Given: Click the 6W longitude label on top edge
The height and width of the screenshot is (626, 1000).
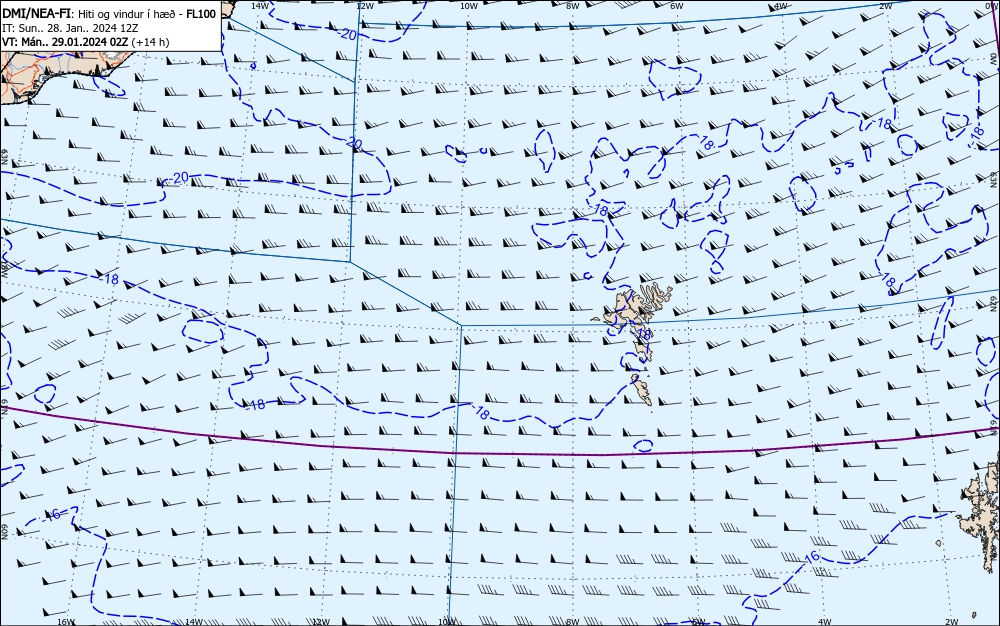Looking at the screenshot, I should 677,6.
